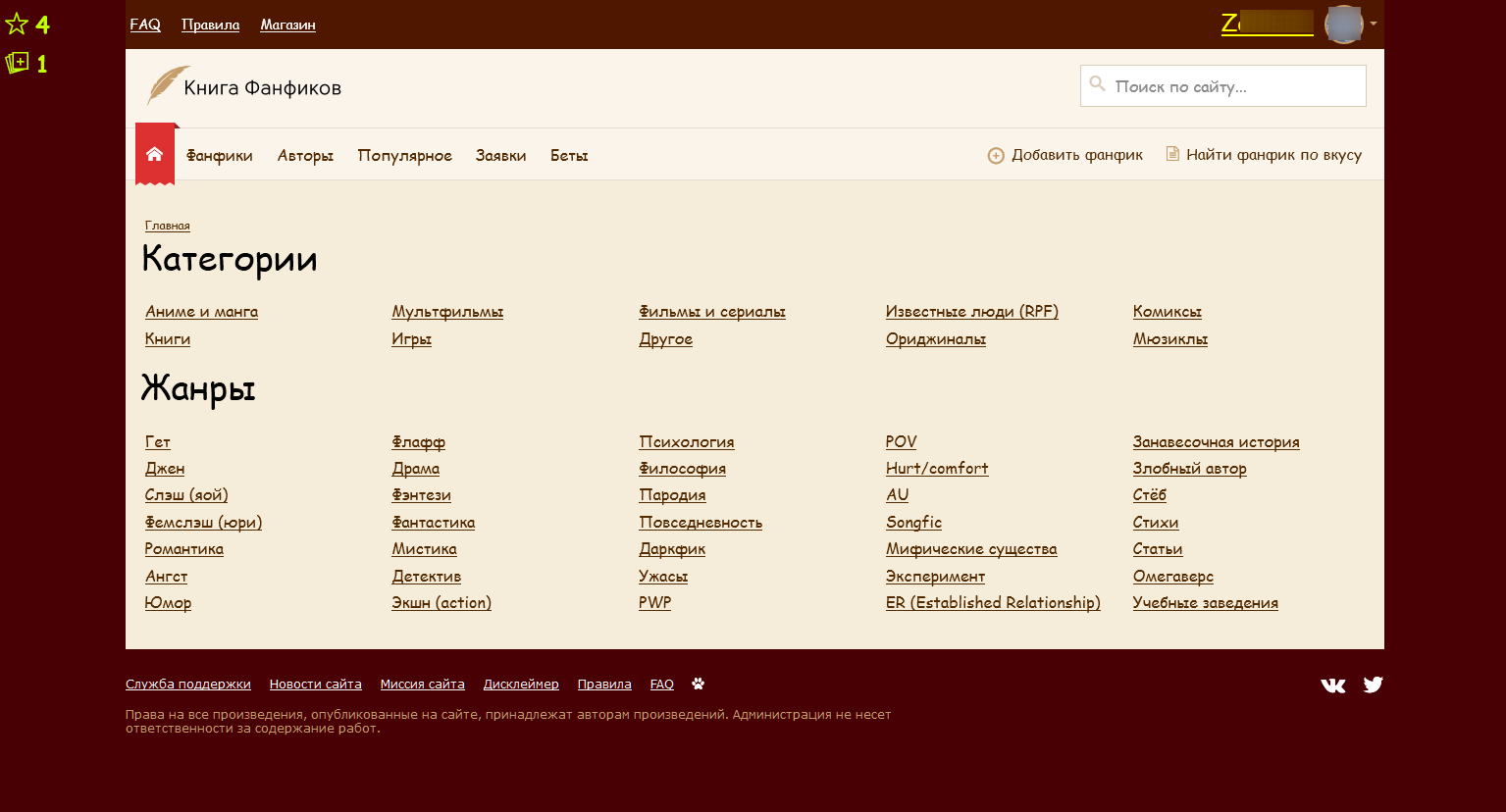Open the Популярное section
The image size is (1506, 812).
(405, 155)
